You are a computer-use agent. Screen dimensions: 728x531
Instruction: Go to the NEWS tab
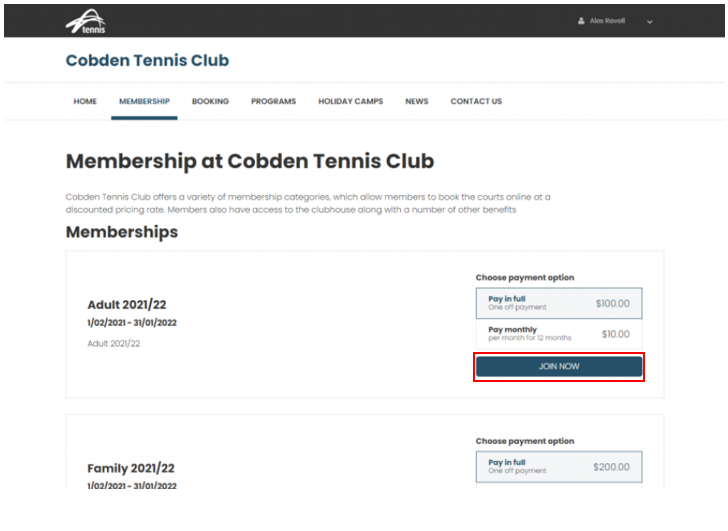point(416,101)
